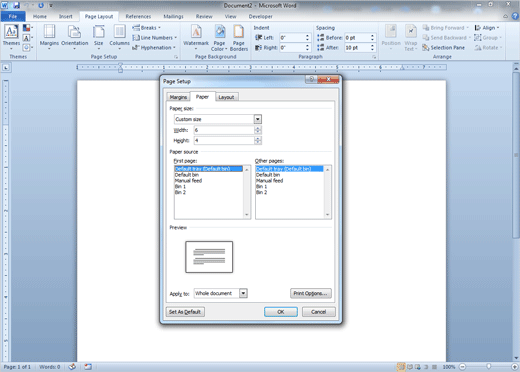Screen dimensions: 520x372
Task: Click Cancel in Page Setup dialog
Action: [318, 312]
